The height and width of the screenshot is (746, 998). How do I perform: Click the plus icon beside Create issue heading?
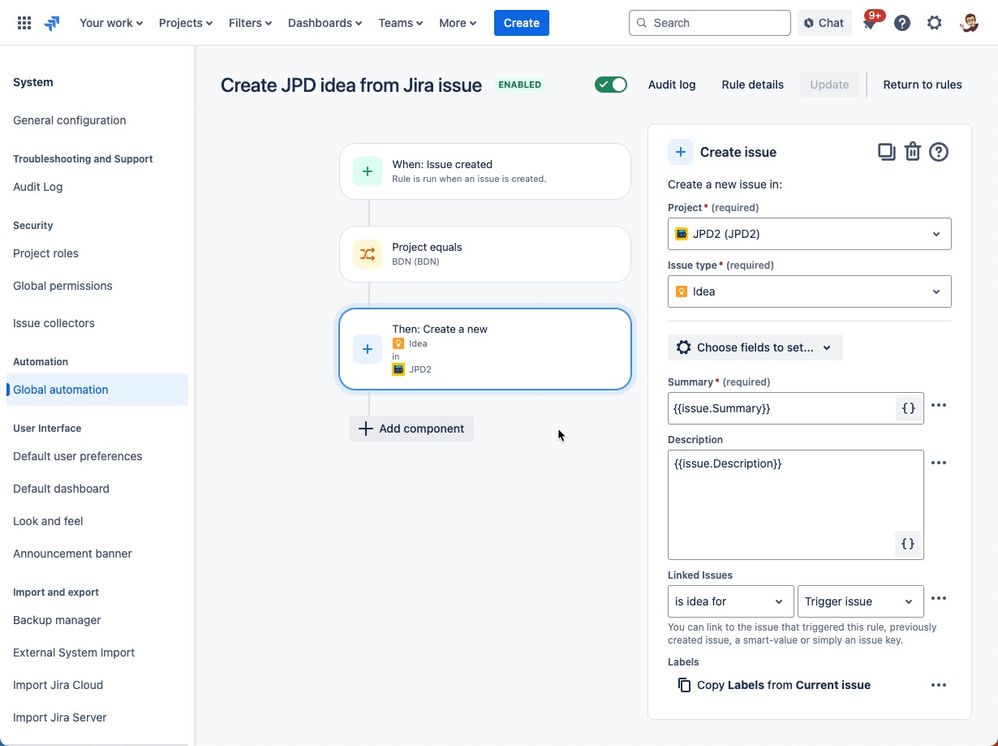[680, 152]
